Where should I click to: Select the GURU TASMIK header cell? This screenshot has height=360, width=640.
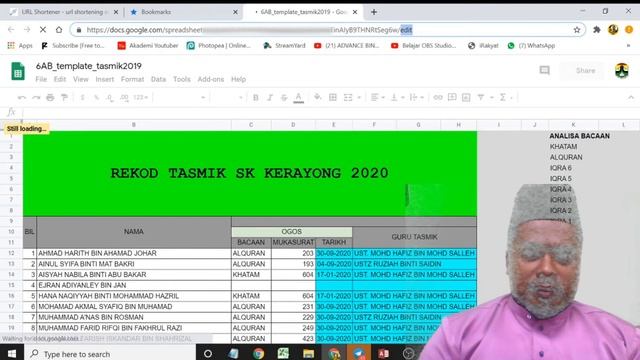(x=414, y=237)
